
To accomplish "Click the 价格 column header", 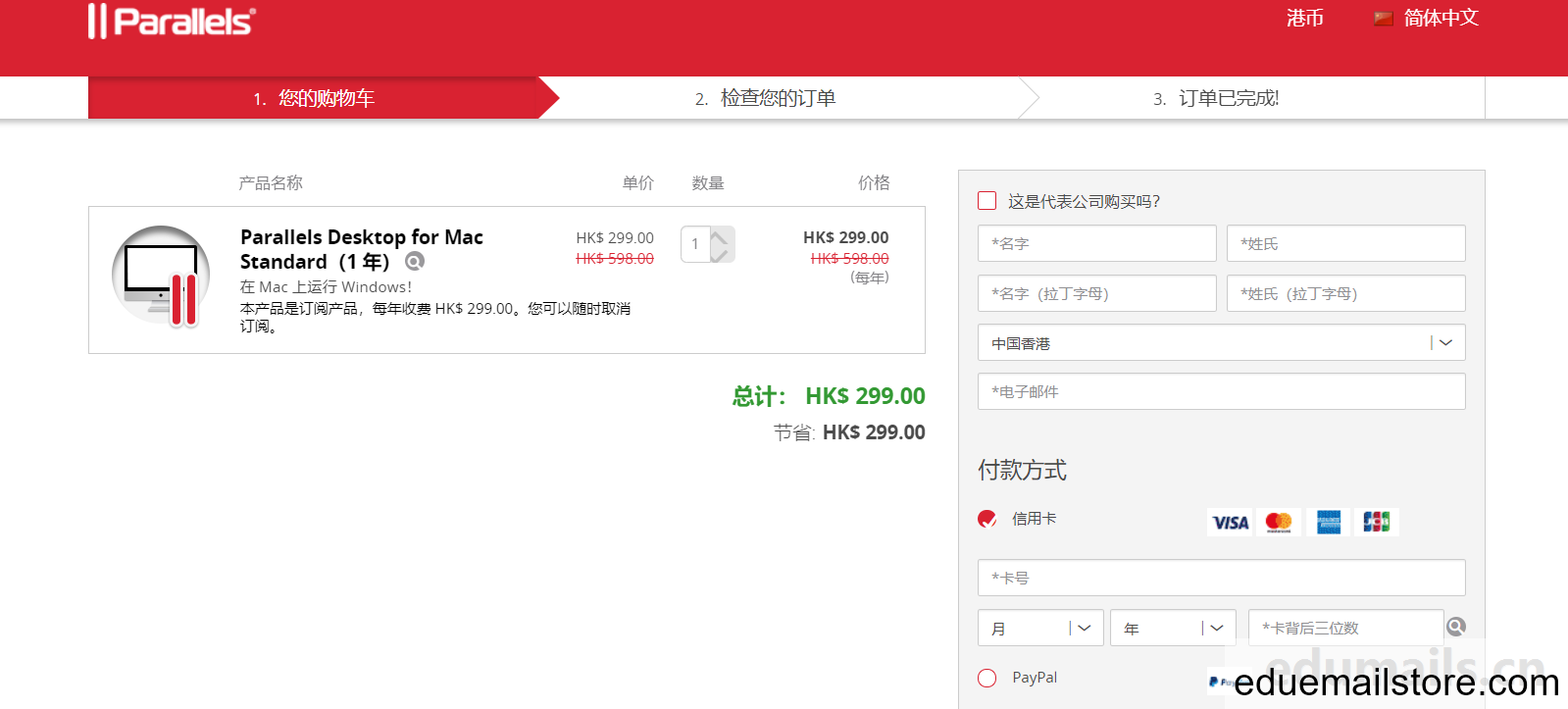I will click(874, 182).
